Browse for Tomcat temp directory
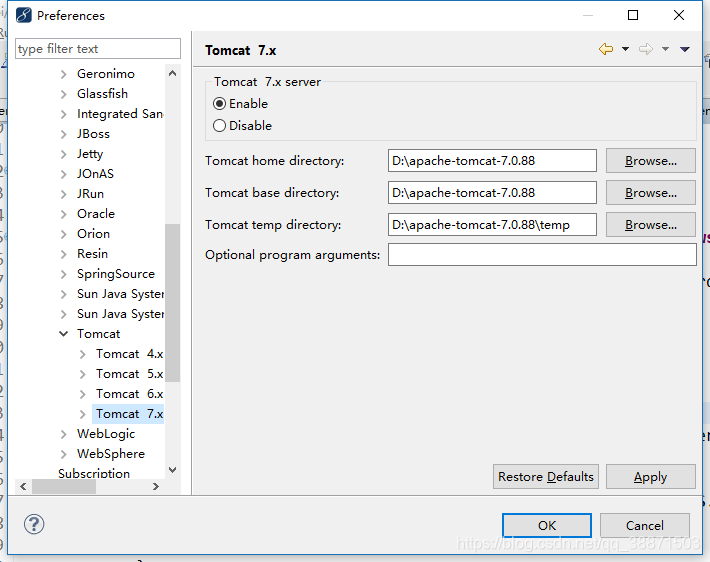This screenshot has height=562, width=710. pos(651,225)
